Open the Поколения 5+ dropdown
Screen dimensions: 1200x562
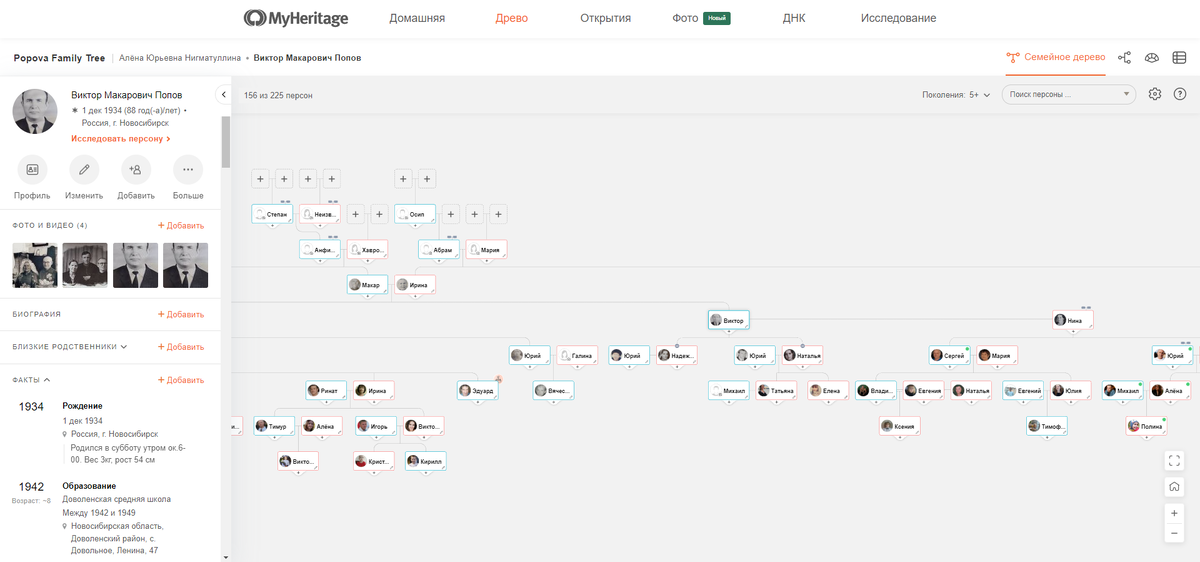tap(956, 95)
